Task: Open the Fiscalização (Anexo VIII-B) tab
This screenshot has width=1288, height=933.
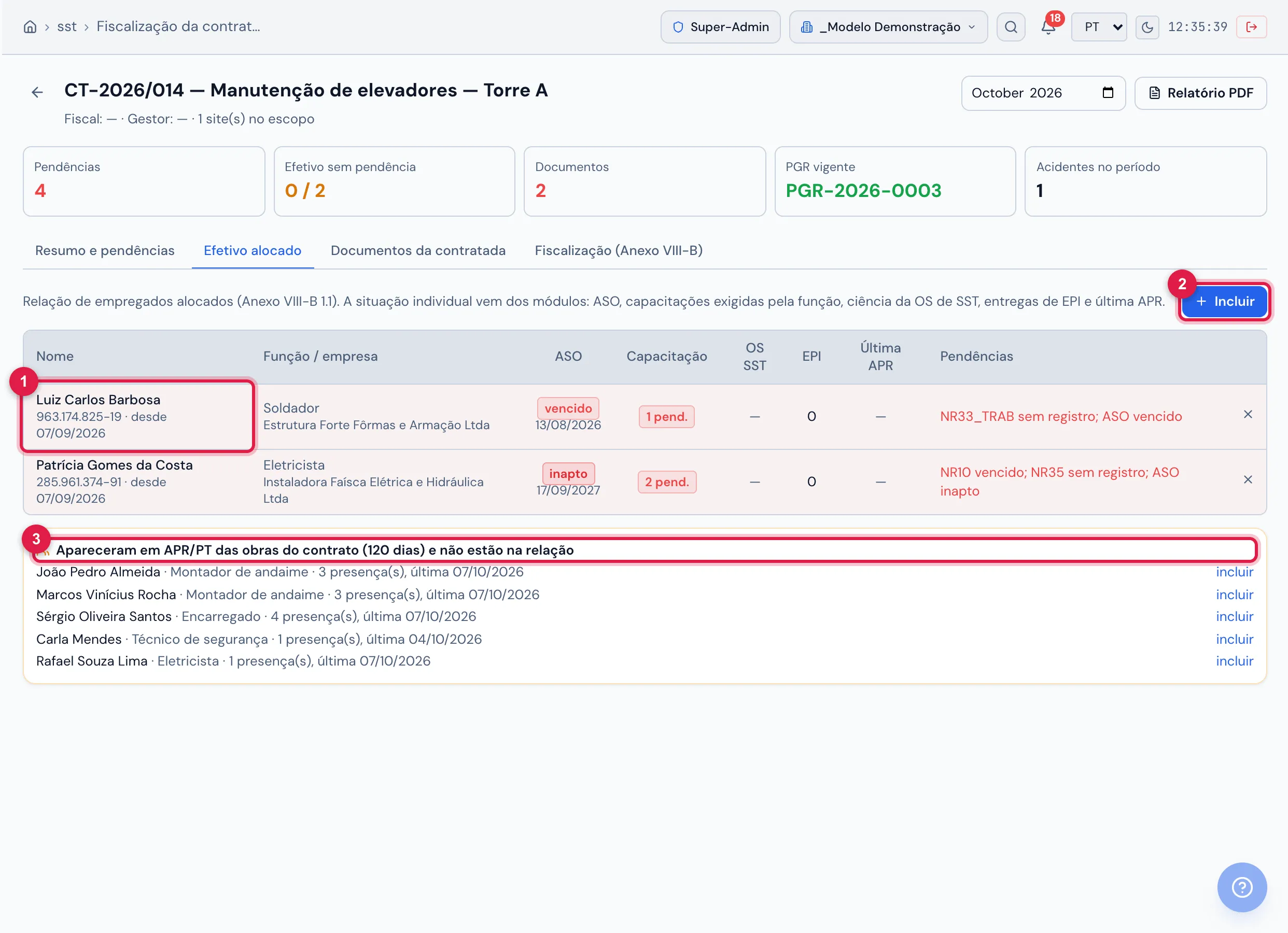Action: coord(619,250)
